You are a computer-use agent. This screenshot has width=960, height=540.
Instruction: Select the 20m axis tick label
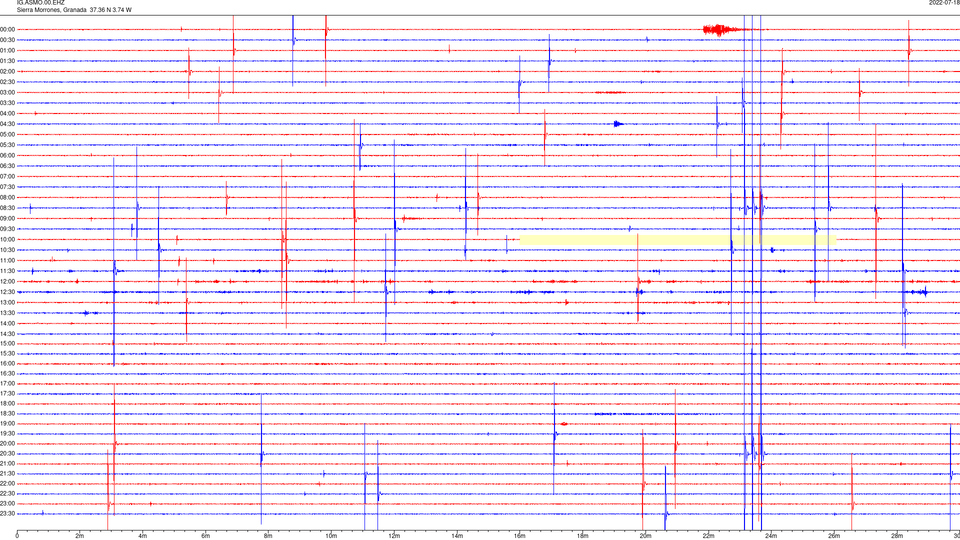tap(645, 536)
